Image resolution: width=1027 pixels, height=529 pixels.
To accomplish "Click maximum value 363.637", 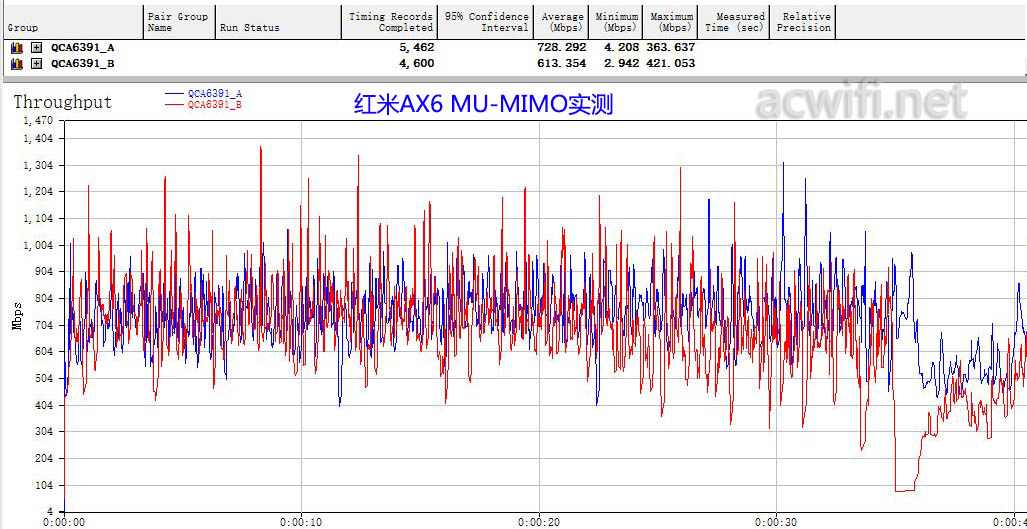I will (671, 47).
